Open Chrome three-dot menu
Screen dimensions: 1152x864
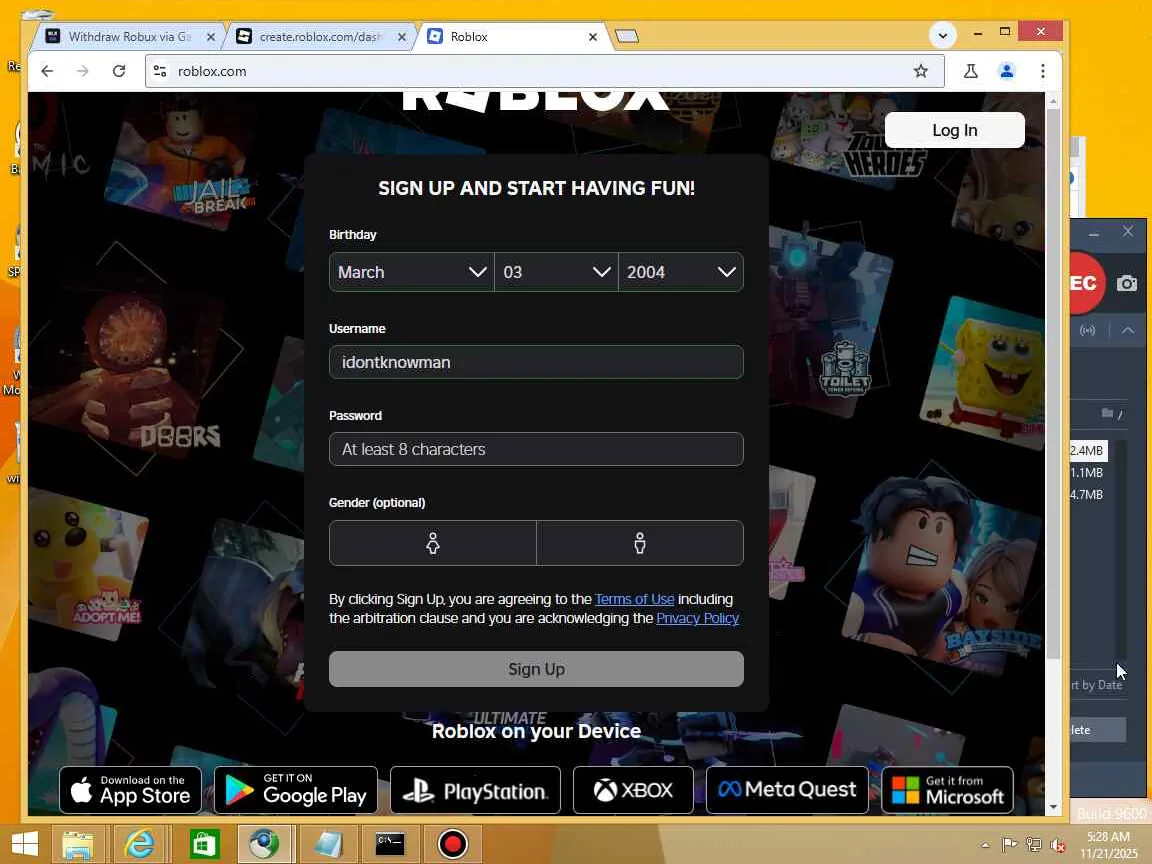point(1043,71)
